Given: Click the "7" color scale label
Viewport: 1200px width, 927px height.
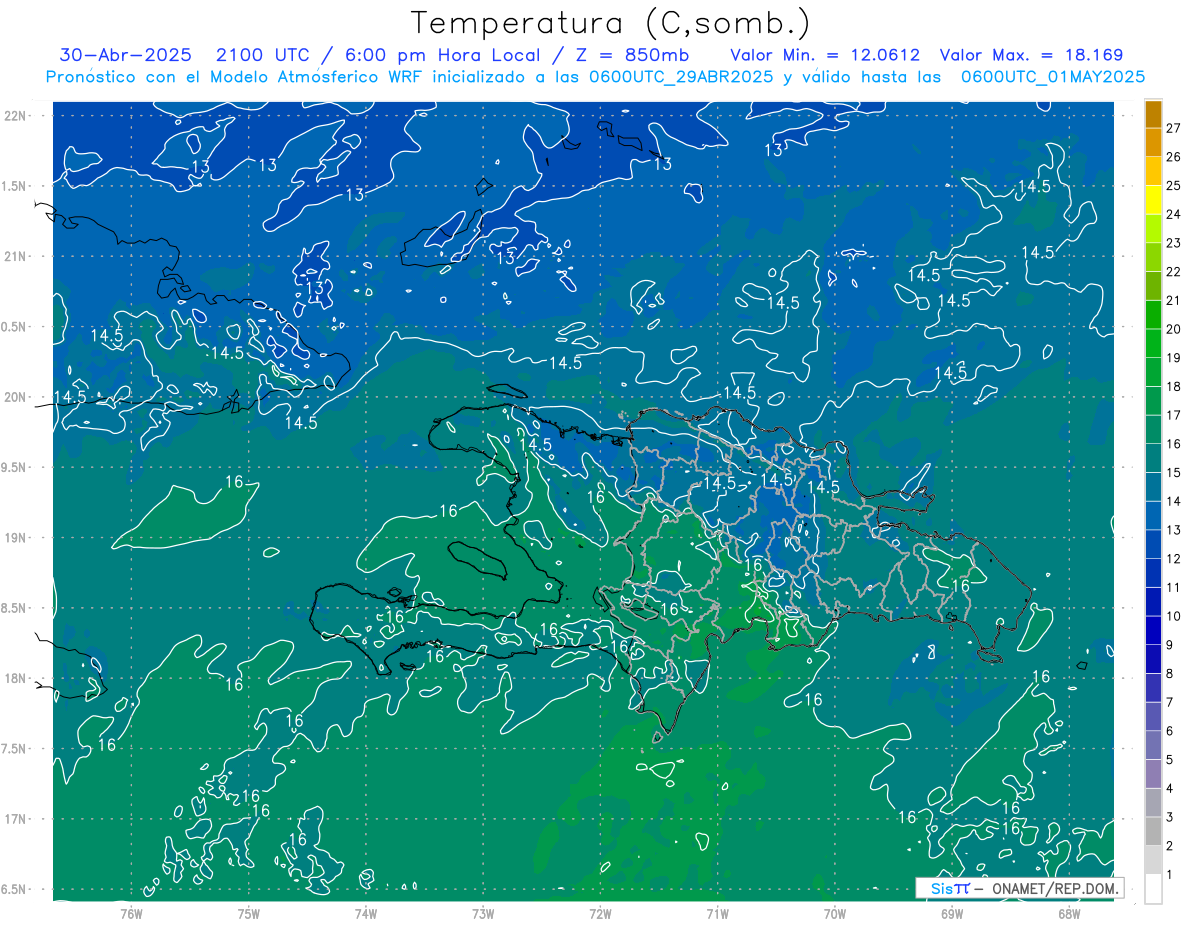Looking at the screenshot, I should click(1169, 702).
